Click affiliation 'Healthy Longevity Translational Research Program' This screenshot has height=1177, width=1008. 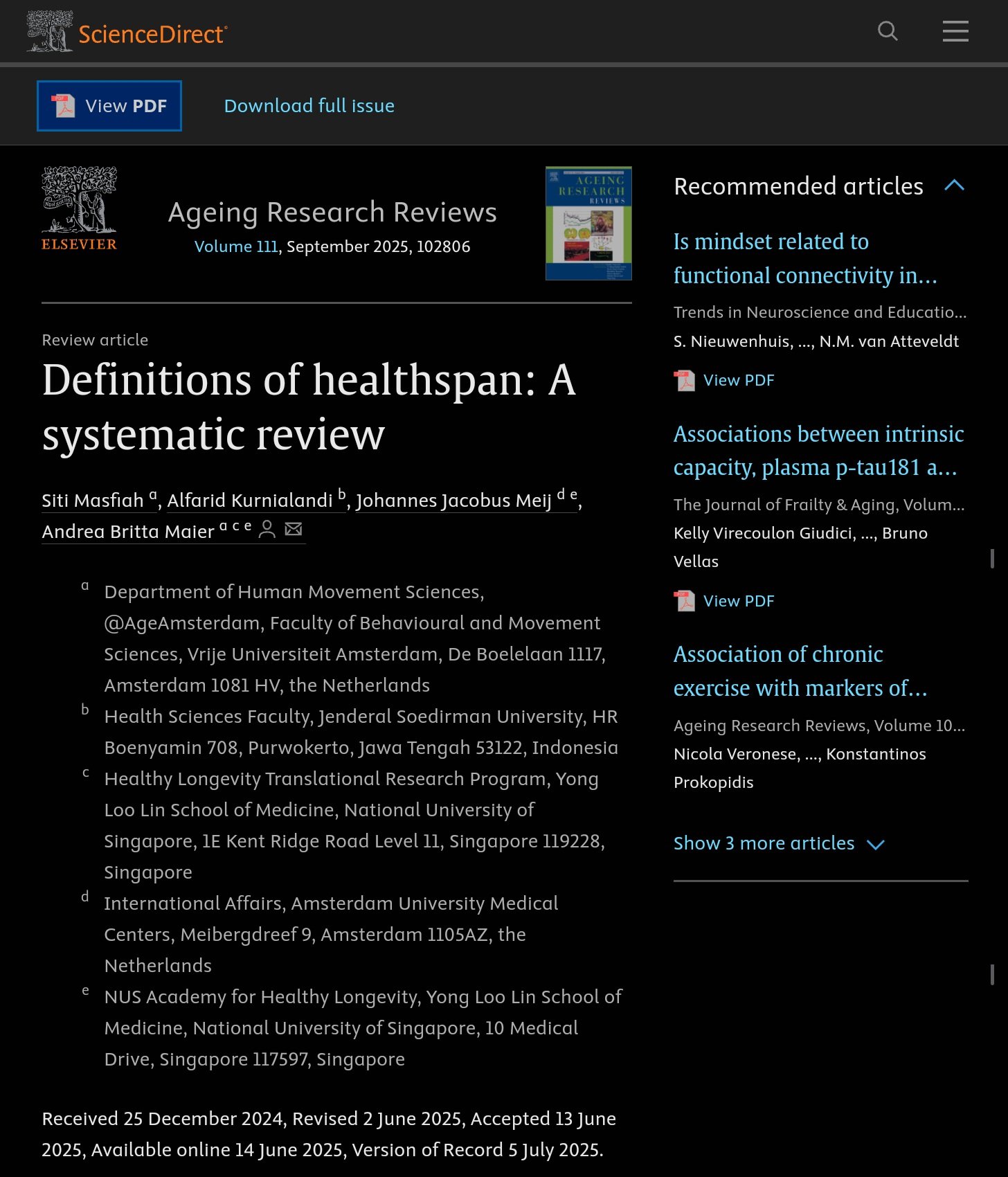click(354, 825)
